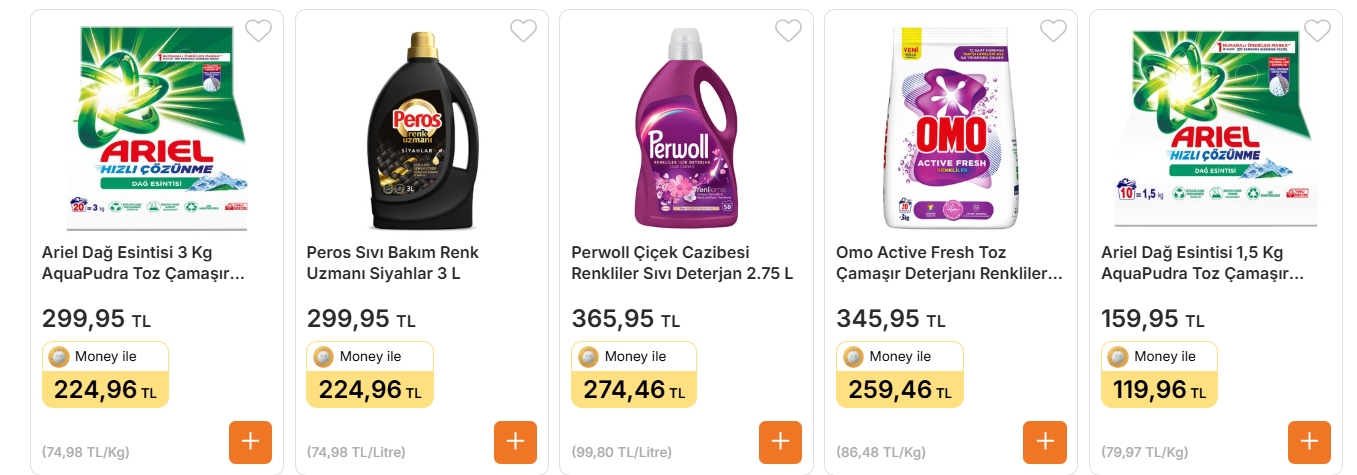
Task: Add Peros Siyahlar 3 L to cart
Action: (515, 442)
